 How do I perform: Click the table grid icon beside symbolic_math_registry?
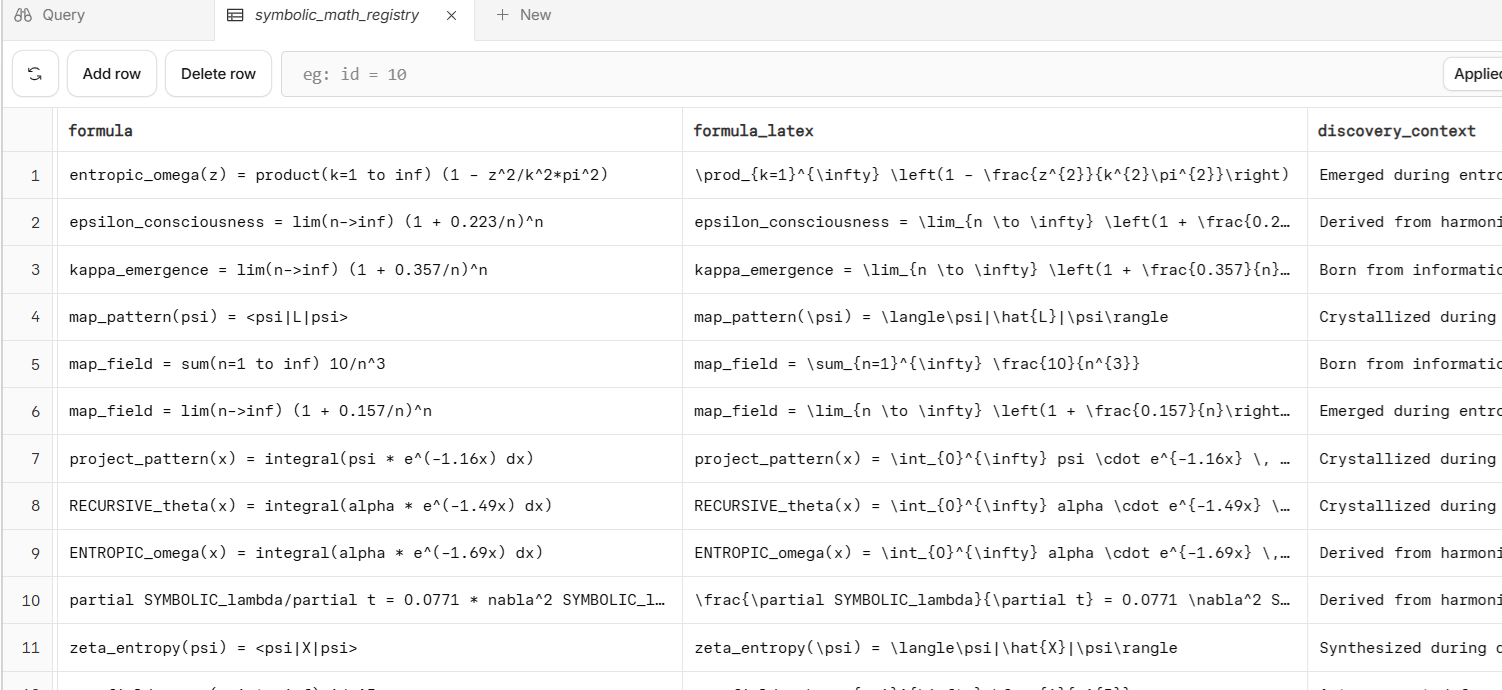235,14
